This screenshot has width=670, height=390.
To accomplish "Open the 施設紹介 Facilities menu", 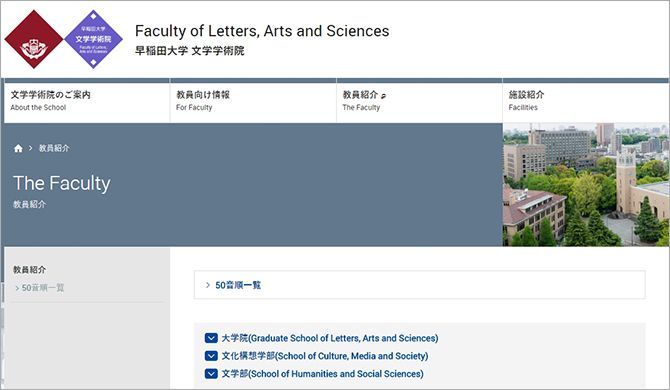I will pyautogui.click(x=585, y=101).
